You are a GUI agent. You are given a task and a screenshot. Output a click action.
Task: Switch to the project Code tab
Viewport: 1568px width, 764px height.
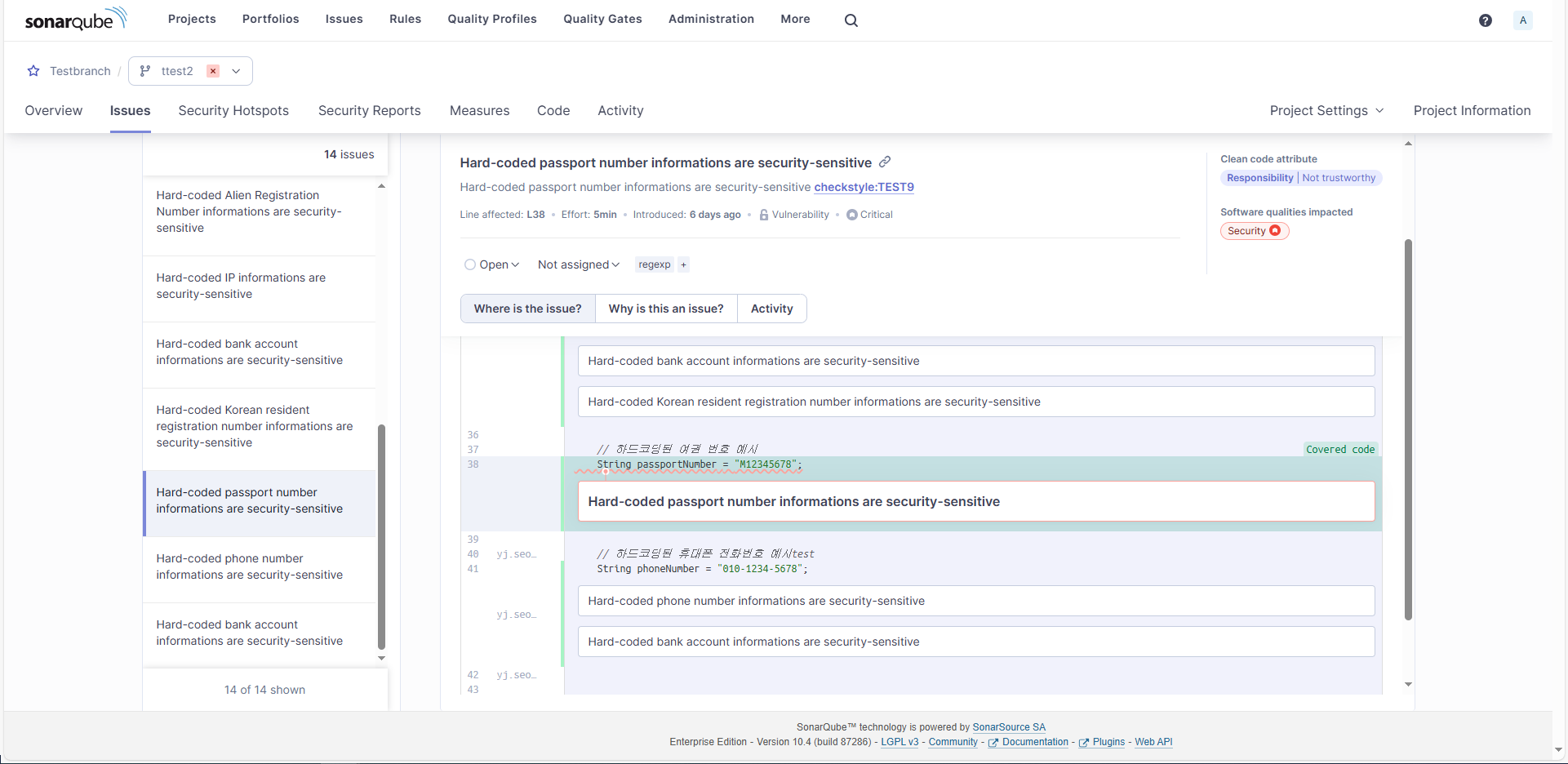[553, 110]
